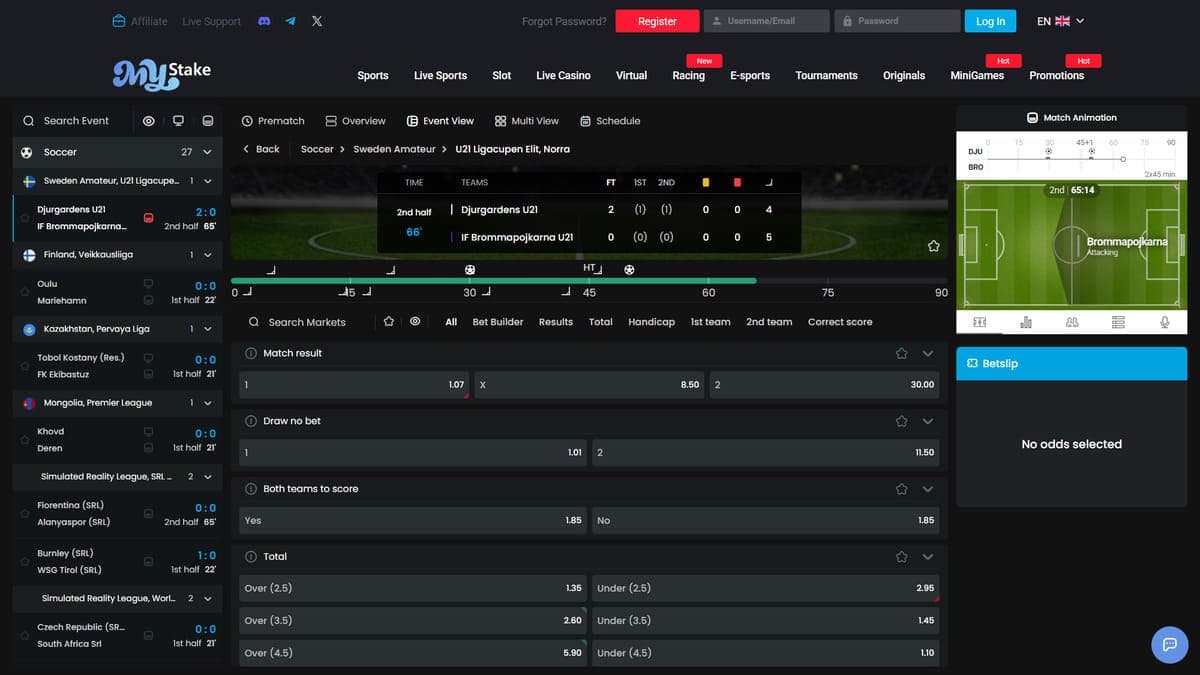The width and height of the screenshot is (1200, 675).
Task: Click the info icon beside Draw no bet
Action: click(251, 421)
